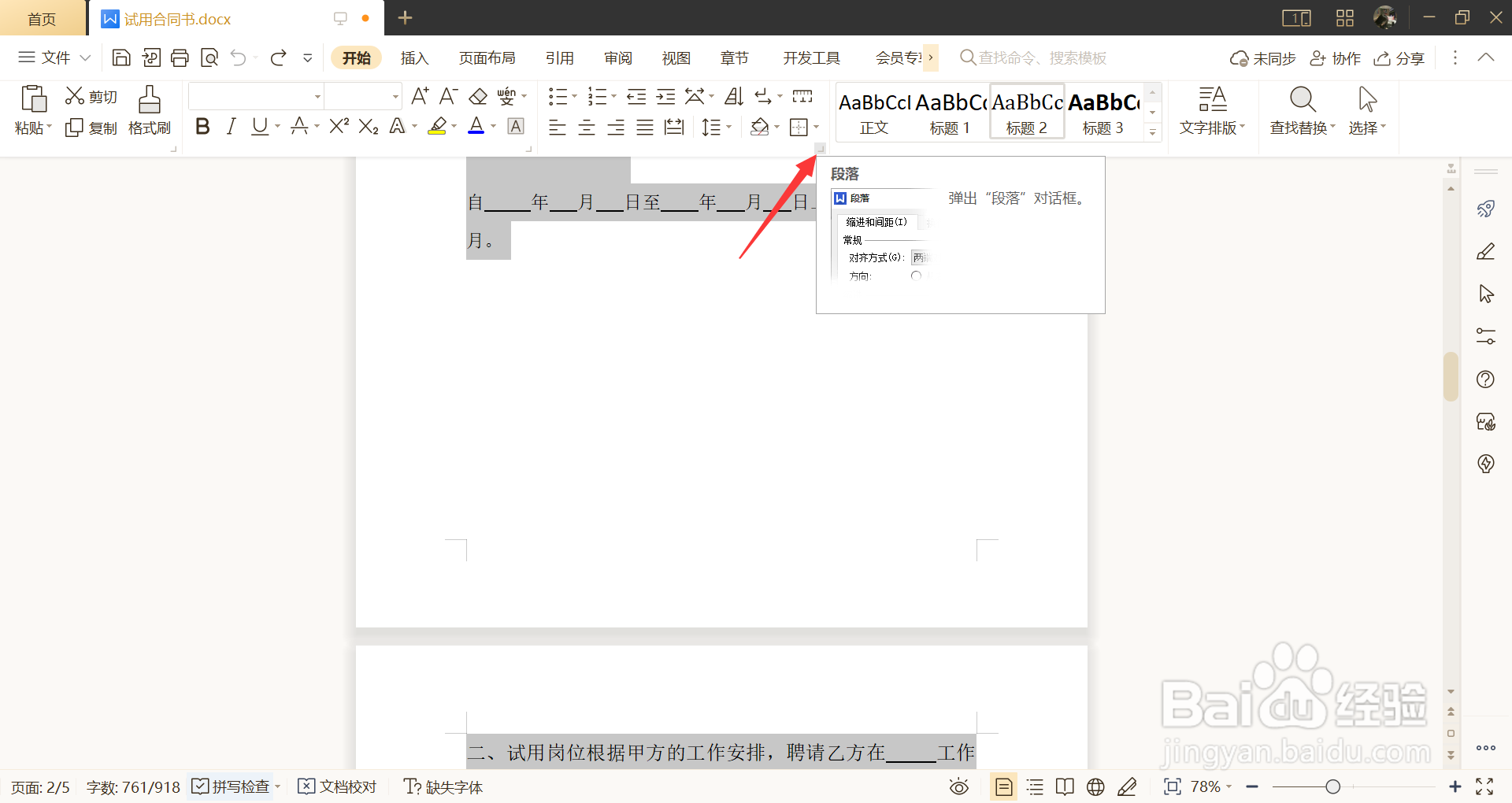
Task: Expand line spacing options
Action: (x=728, y=127)
